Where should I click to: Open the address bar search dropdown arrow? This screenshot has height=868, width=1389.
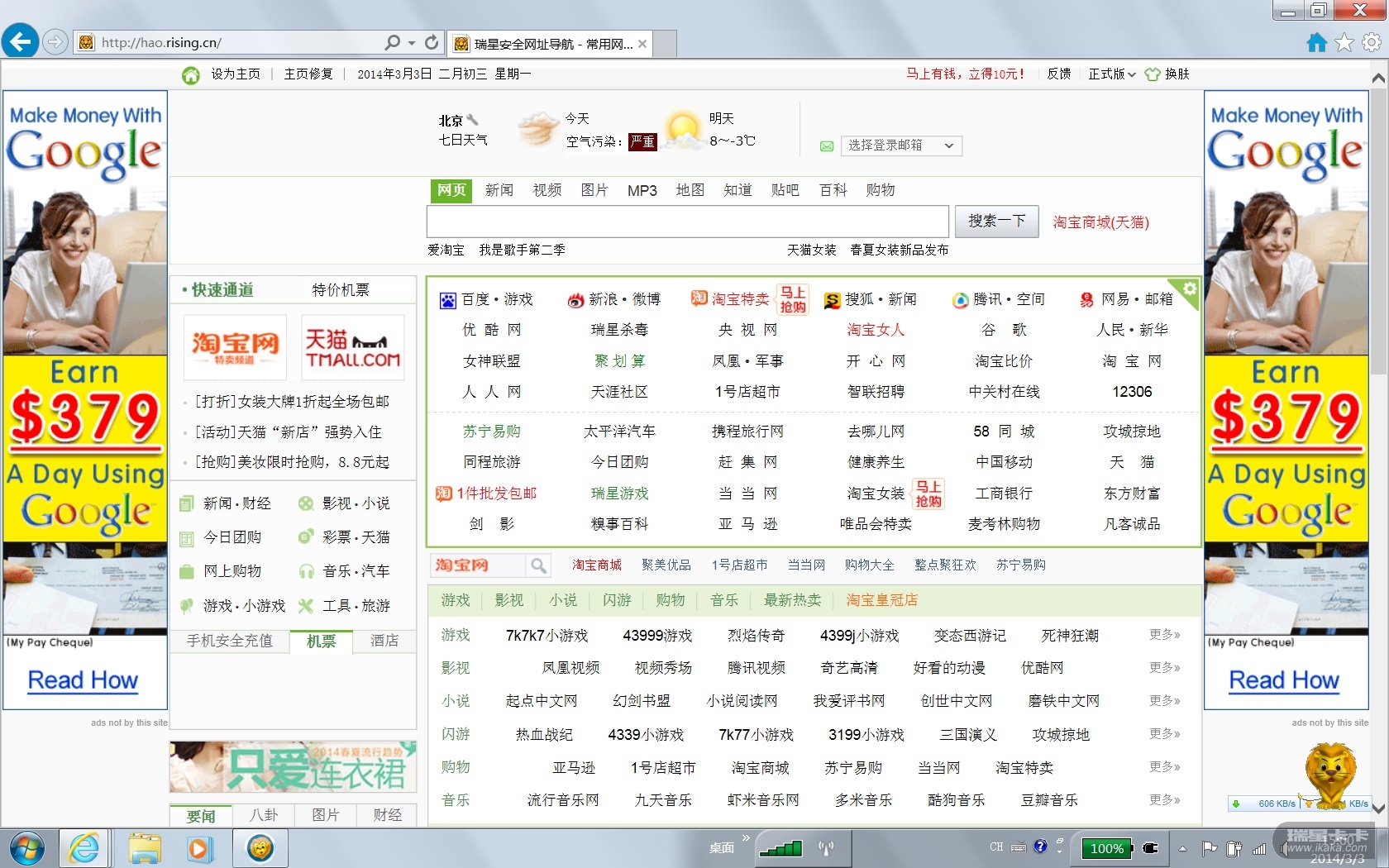pos(410,42)
